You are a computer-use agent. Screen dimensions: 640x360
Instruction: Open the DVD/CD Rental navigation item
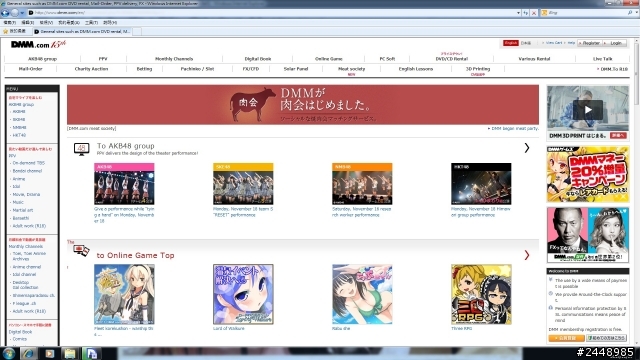[x=451, y=59]
